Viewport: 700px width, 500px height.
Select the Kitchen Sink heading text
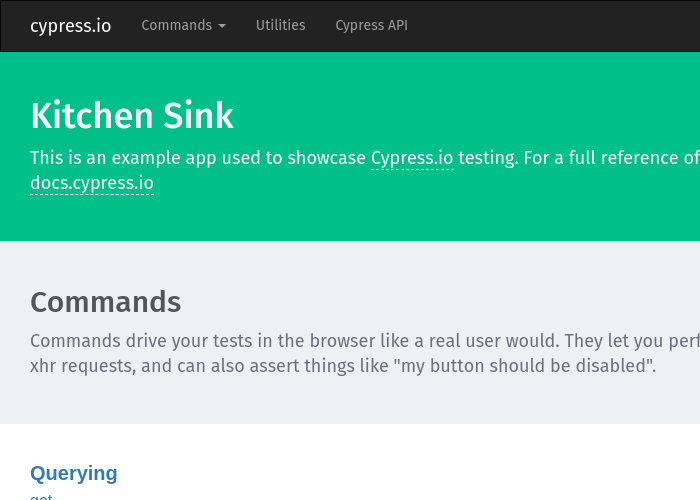coord(132,116)
